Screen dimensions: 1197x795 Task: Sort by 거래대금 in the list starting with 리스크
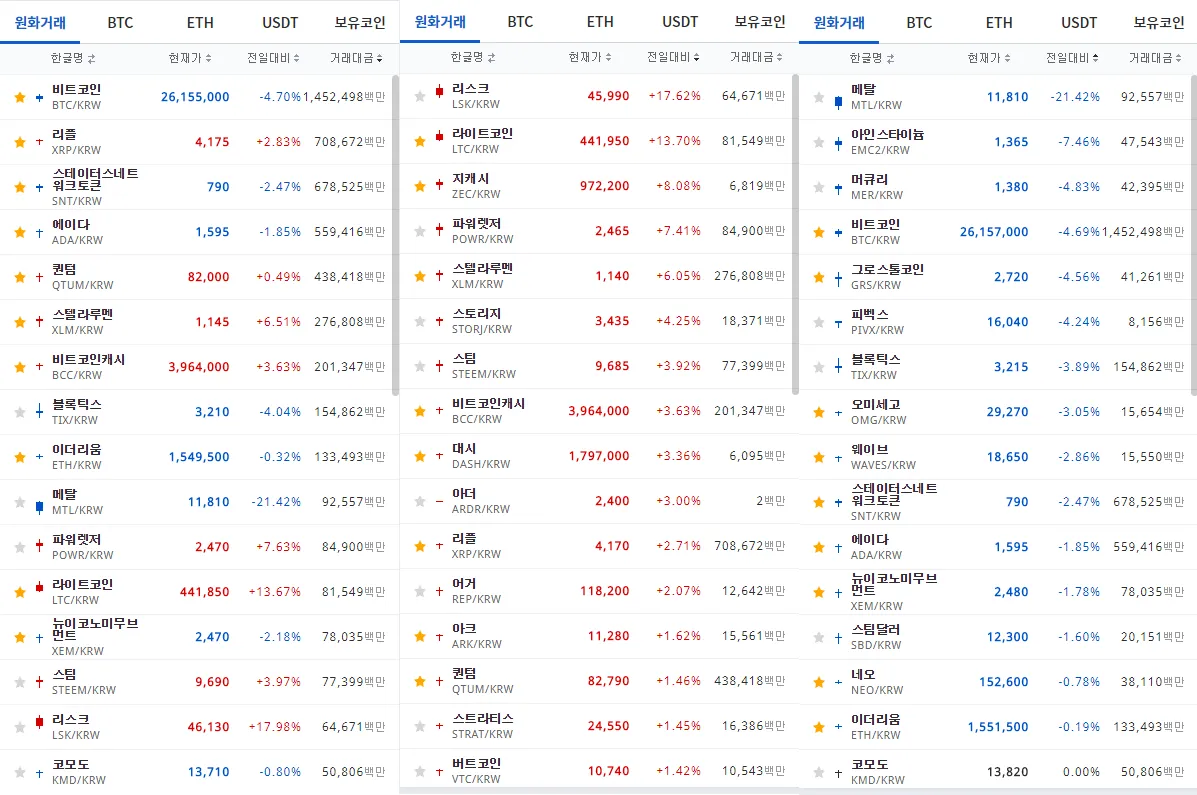coord(756,57)
